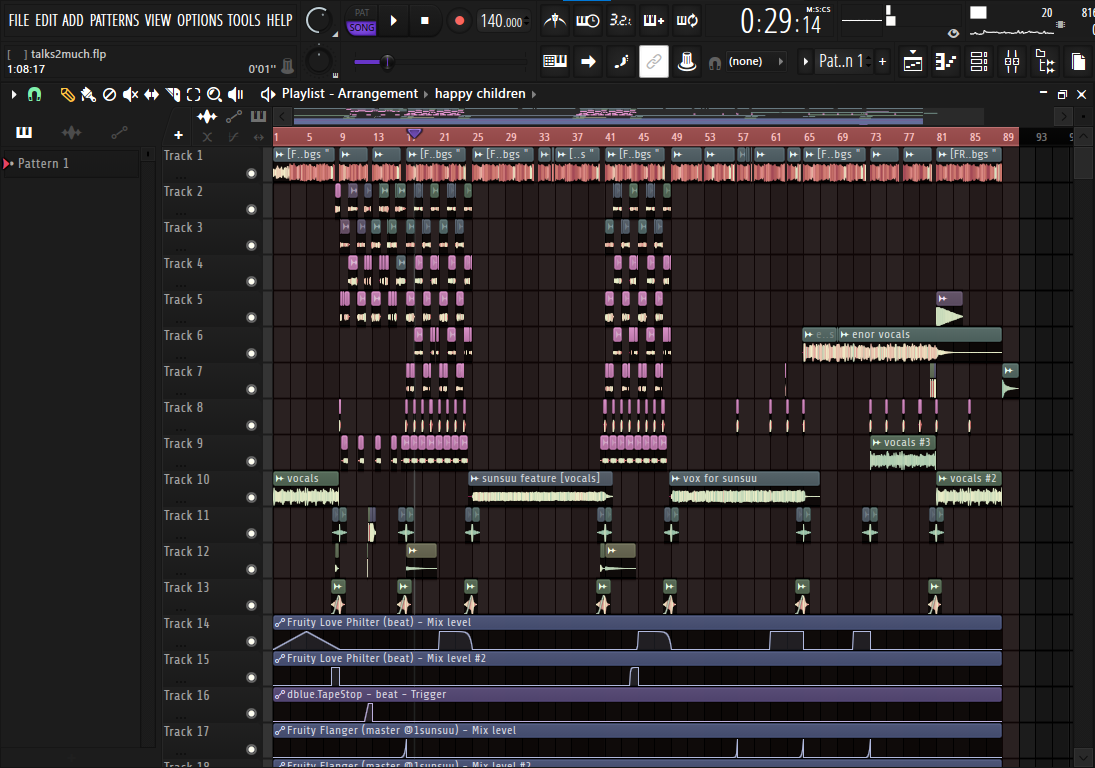The image size is (1095, 768).
Task: Open the project picker (pages) icon
Action: [x=1078, y=61]
